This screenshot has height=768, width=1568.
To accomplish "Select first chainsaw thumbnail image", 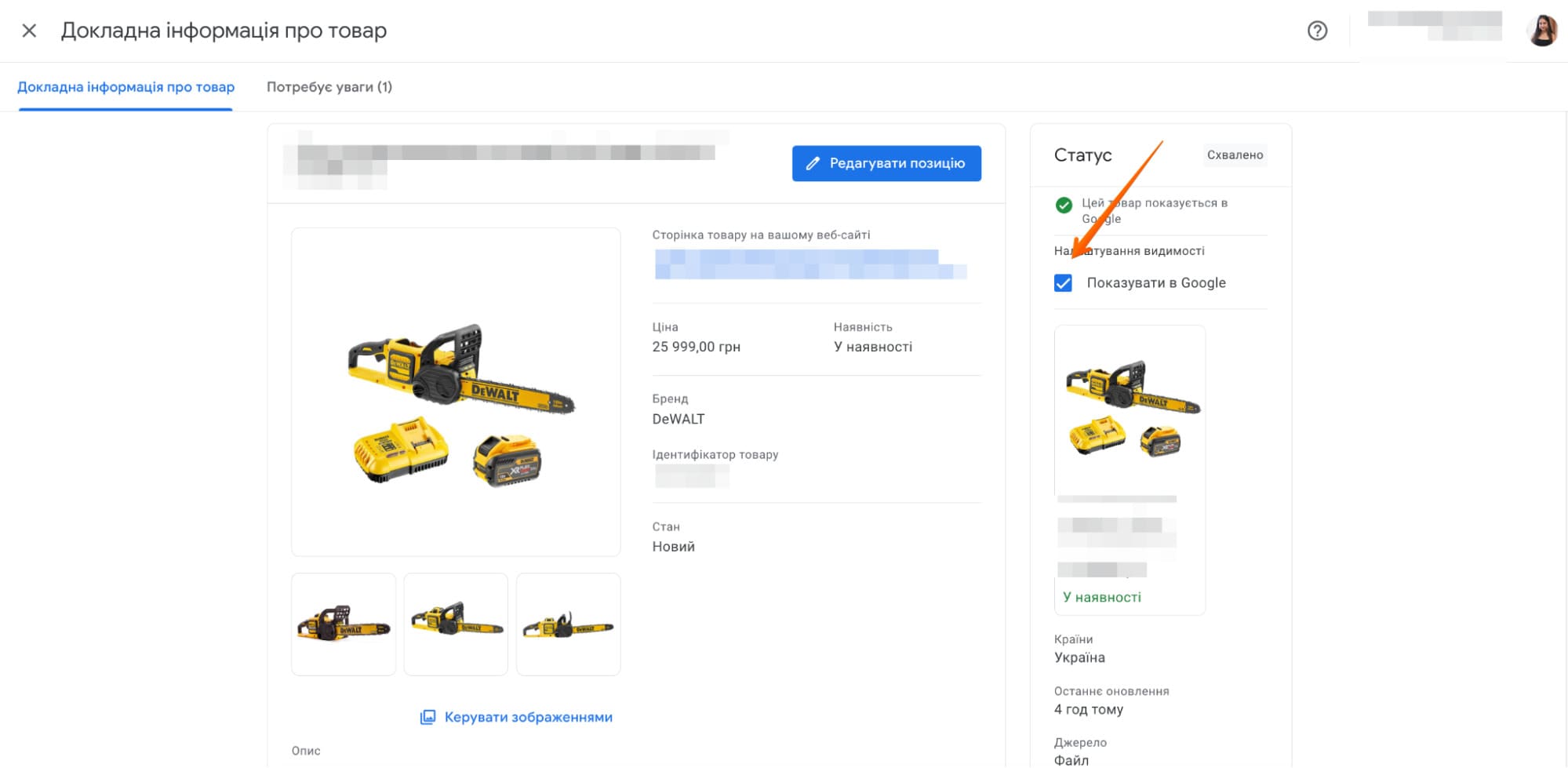I will [x=344, y=624].
